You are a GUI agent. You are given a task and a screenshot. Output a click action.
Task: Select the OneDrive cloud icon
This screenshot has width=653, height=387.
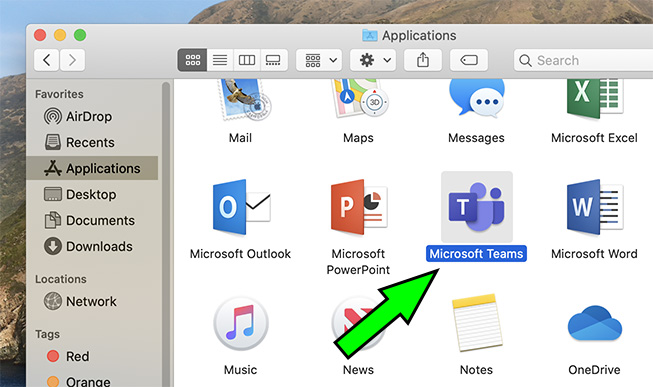pyautogui.click(x=594, y=322)
